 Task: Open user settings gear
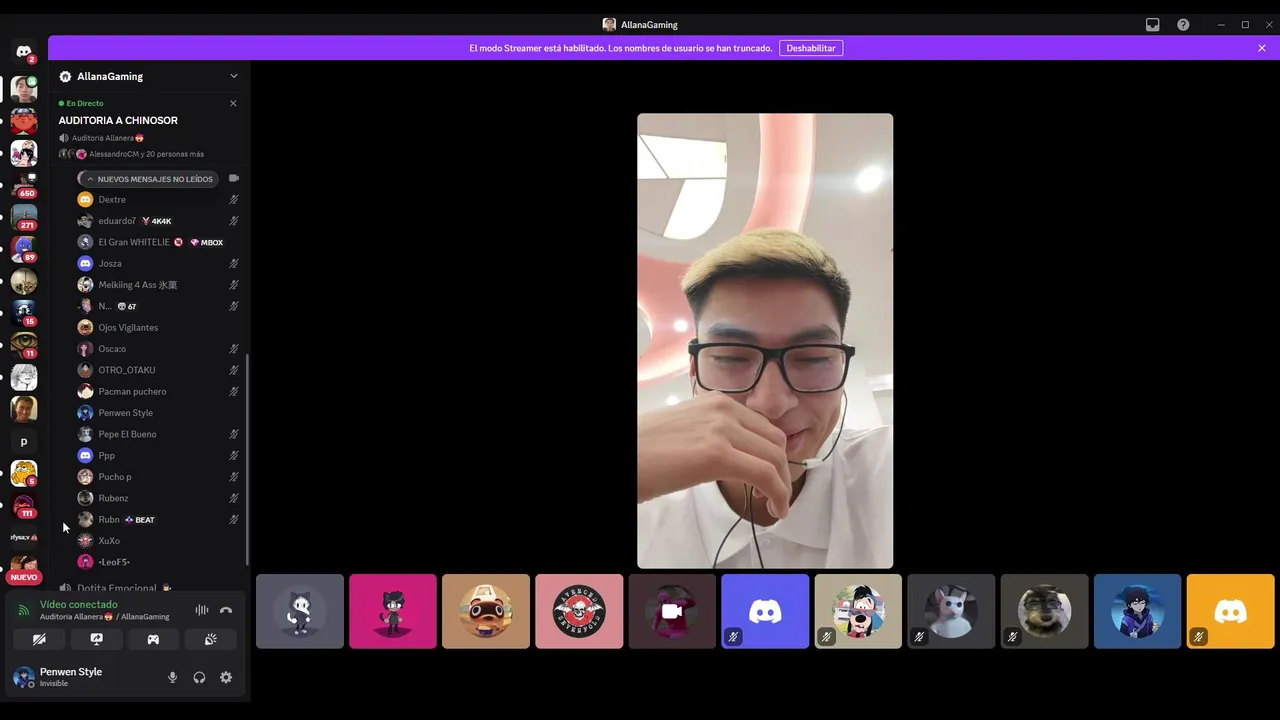(226, 677)
